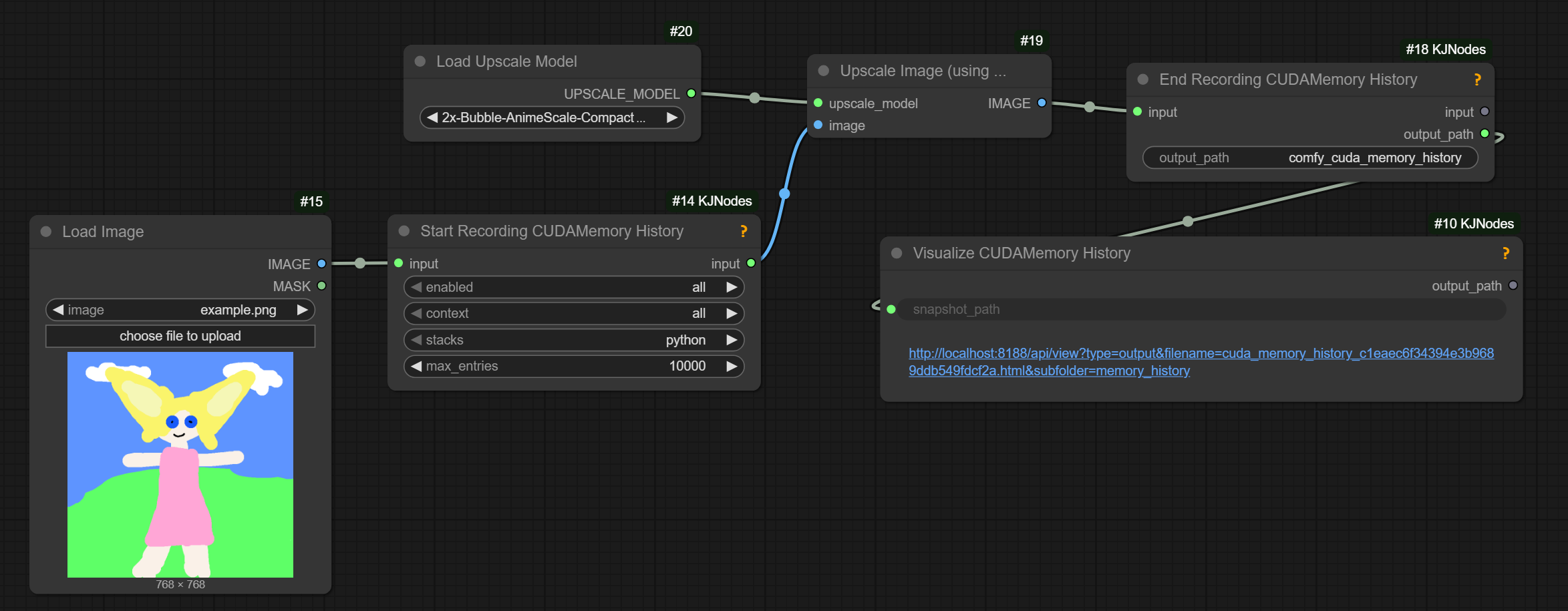
Task: Open the localhost cuda_memory_history link
Action: pos(1201,361)
